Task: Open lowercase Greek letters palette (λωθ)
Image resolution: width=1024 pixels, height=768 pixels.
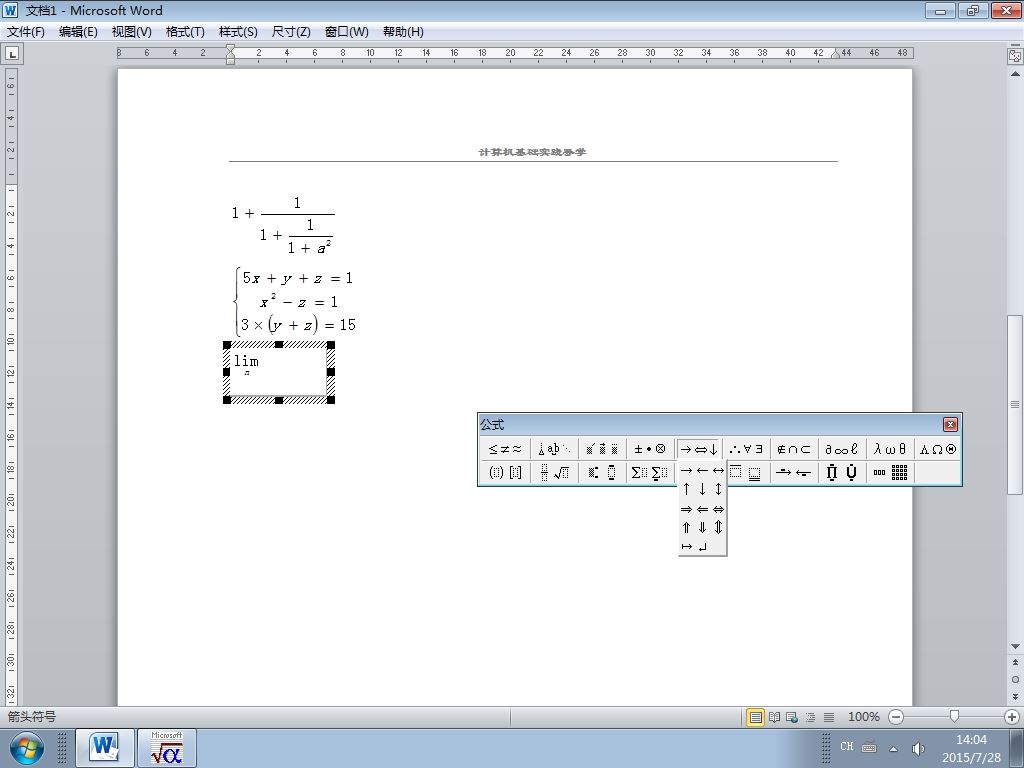Action: coord(890,449)
